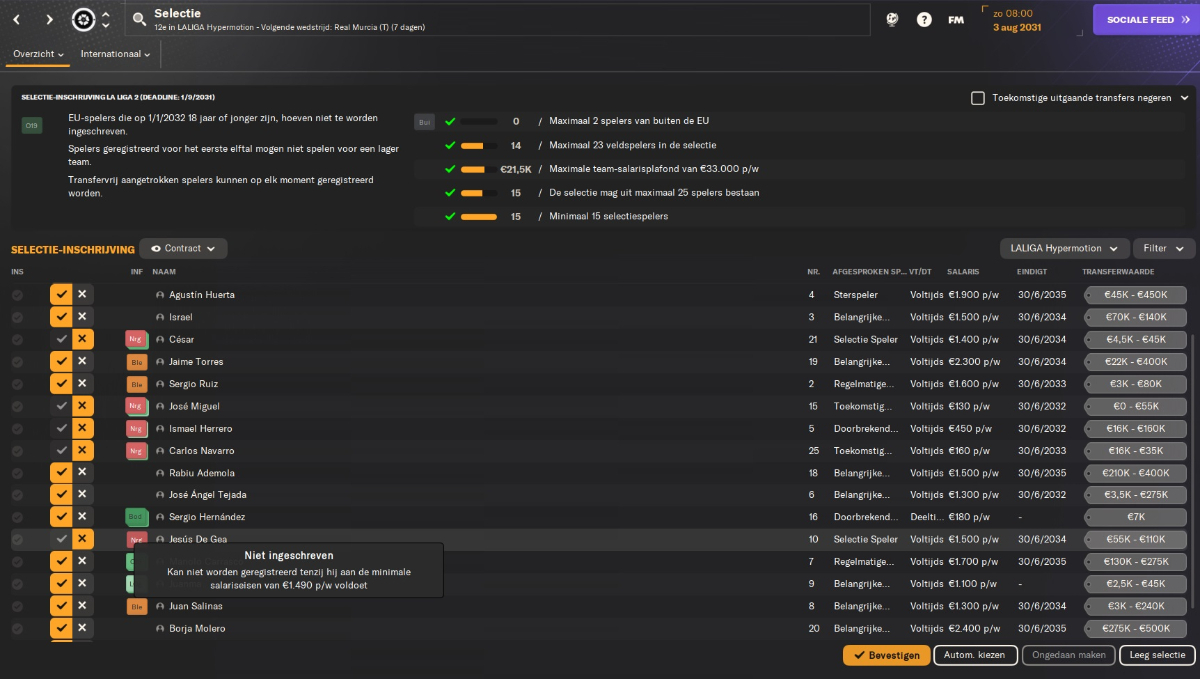Click the search magnifier icon
This screenshot has width=1200, height=679.
coord(139,19)
